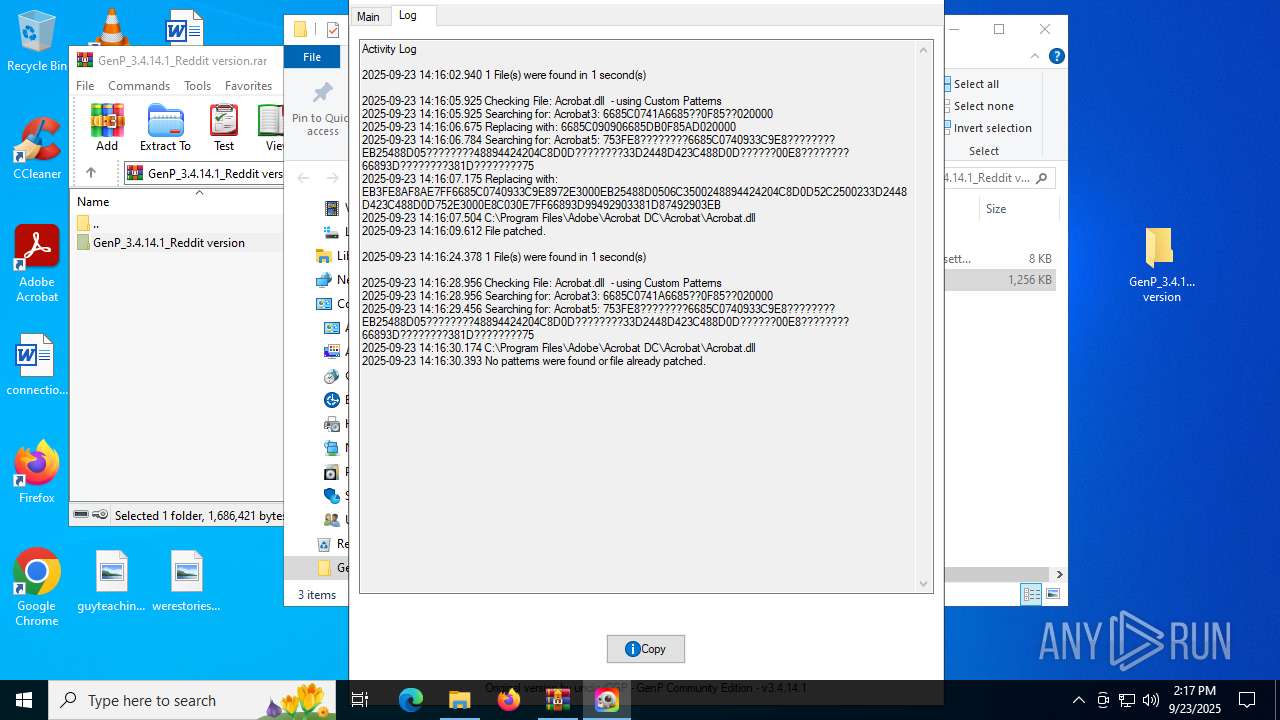Screen dimensions: 1280x720
Task: Sort Explorer files by Size column
Action: point(996,209)
